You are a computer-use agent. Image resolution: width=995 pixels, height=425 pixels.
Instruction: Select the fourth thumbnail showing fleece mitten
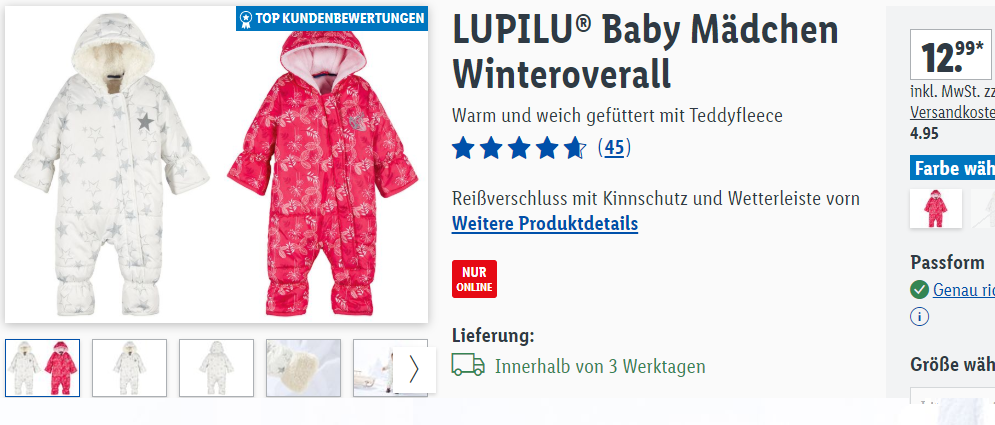[x=303, y=368]
